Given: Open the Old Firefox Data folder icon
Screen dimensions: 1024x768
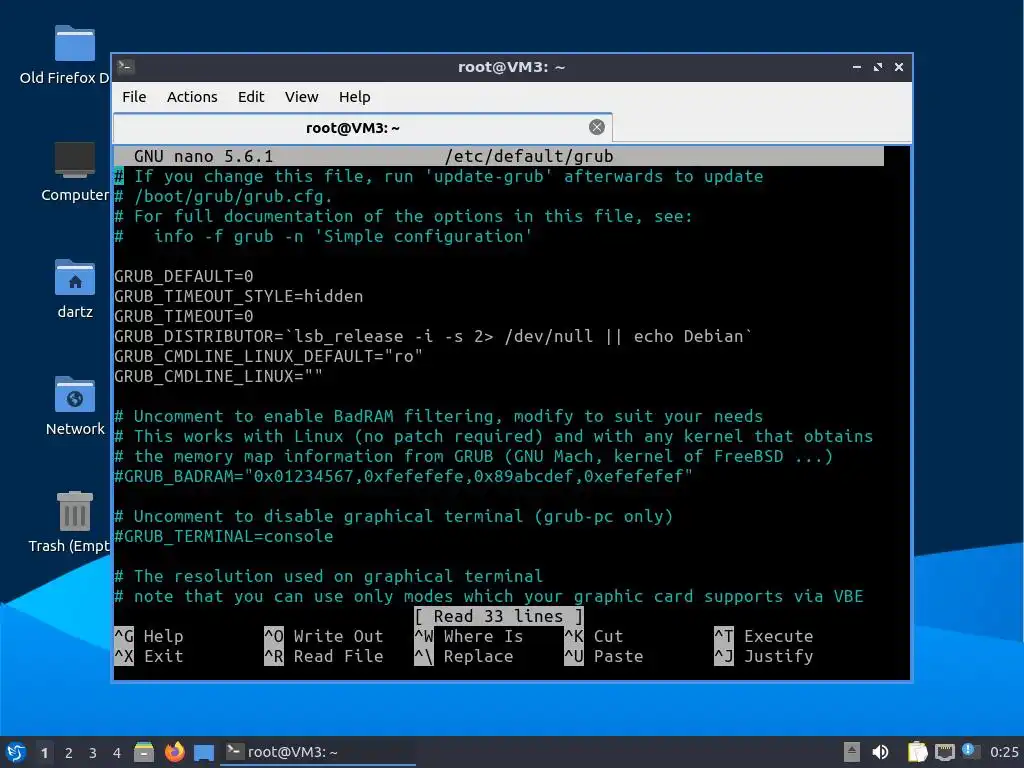Looking at the screenshot, I should (74, 44).
